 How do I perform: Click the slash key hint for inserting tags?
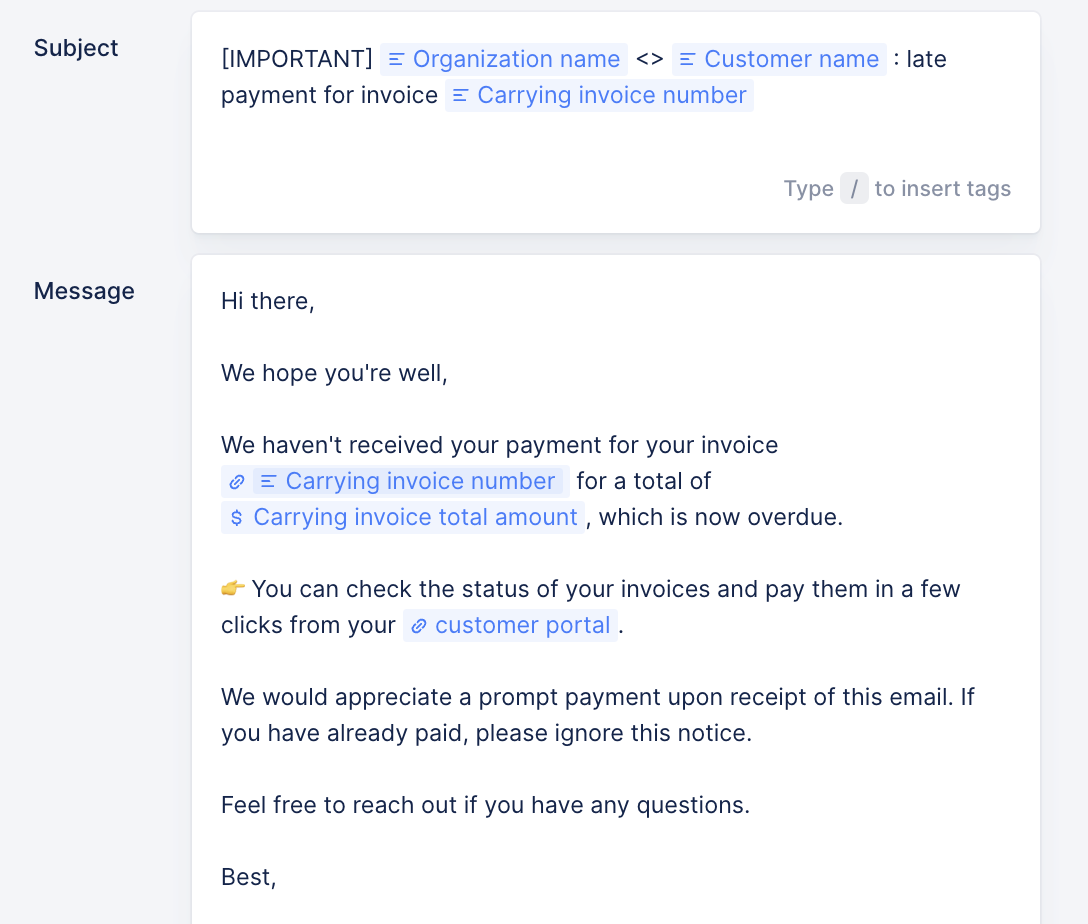tap(854, 188)
